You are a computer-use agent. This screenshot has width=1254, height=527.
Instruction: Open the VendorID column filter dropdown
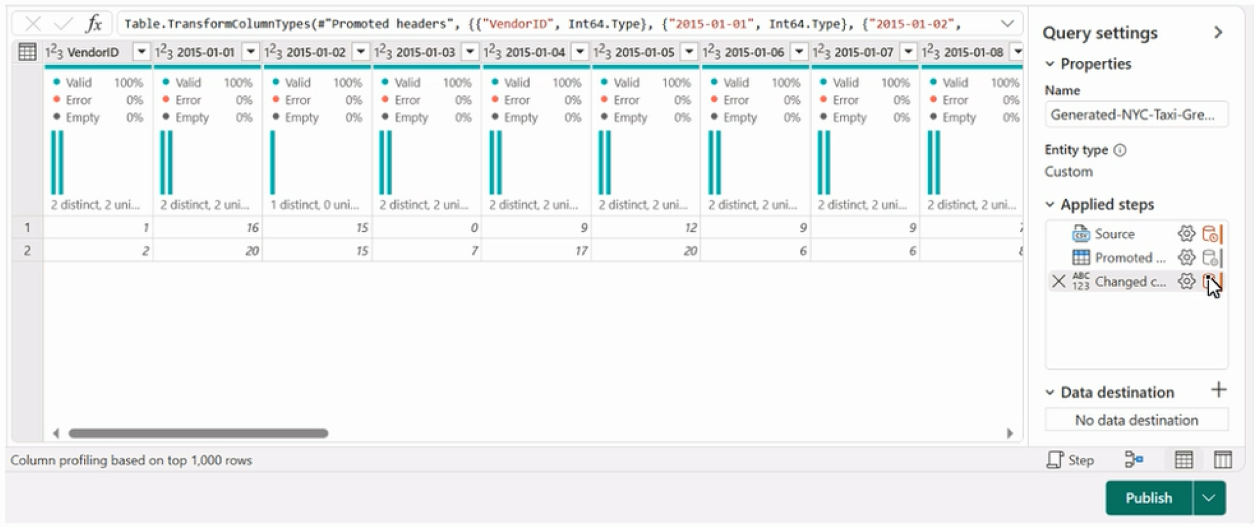(x=141, y=51)
